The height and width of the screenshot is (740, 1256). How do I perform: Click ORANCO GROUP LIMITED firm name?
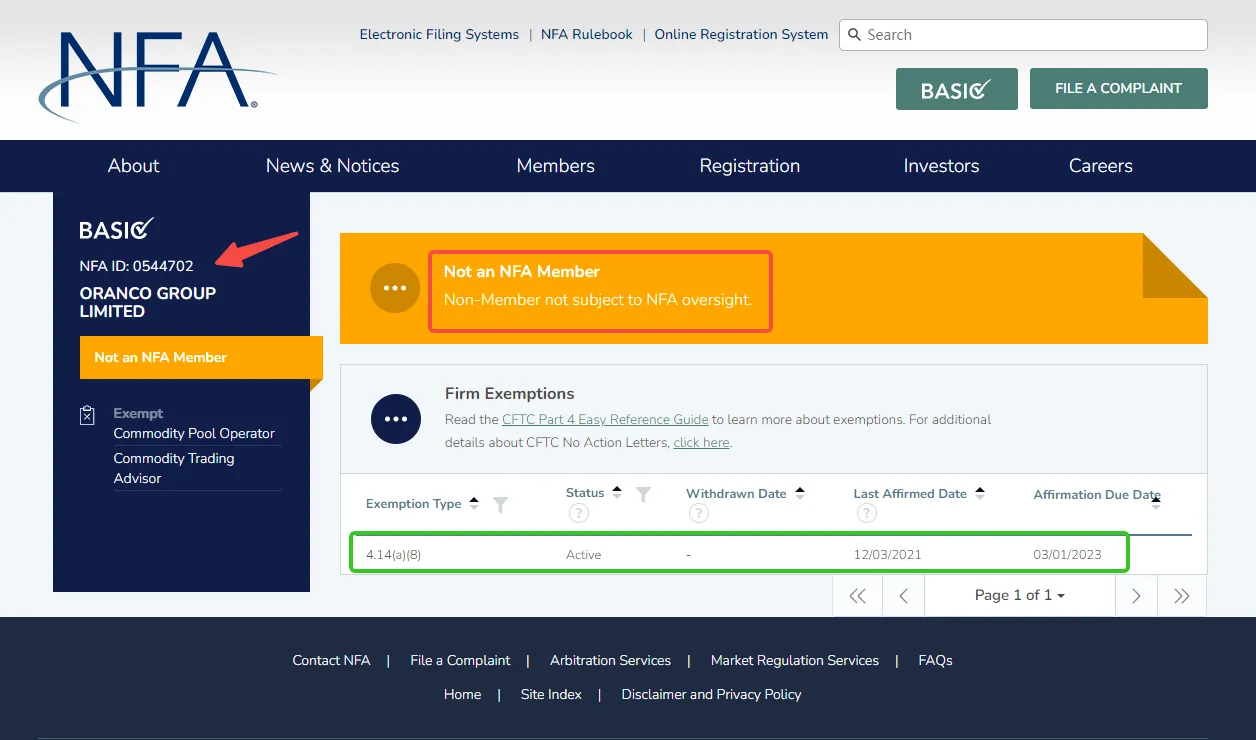point(148,302)
